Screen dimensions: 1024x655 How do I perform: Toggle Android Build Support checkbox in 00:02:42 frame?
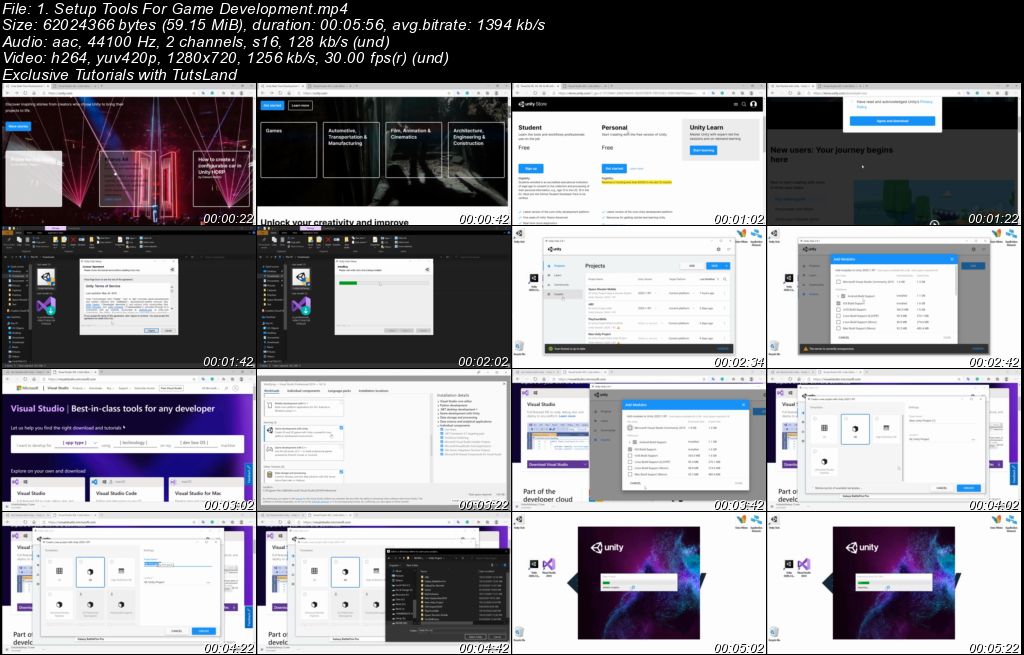tap(843, 296)
